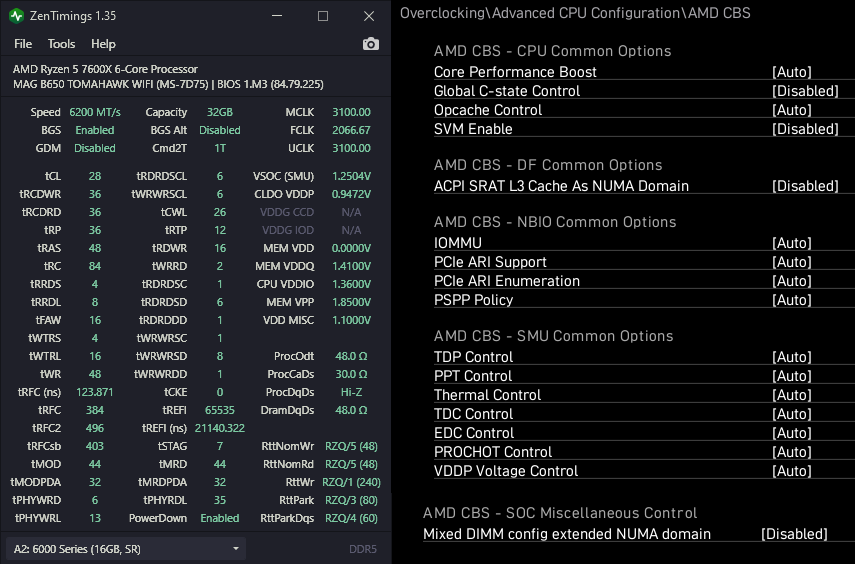Maximize the ZenTimings window

click(x=323, y=16)
